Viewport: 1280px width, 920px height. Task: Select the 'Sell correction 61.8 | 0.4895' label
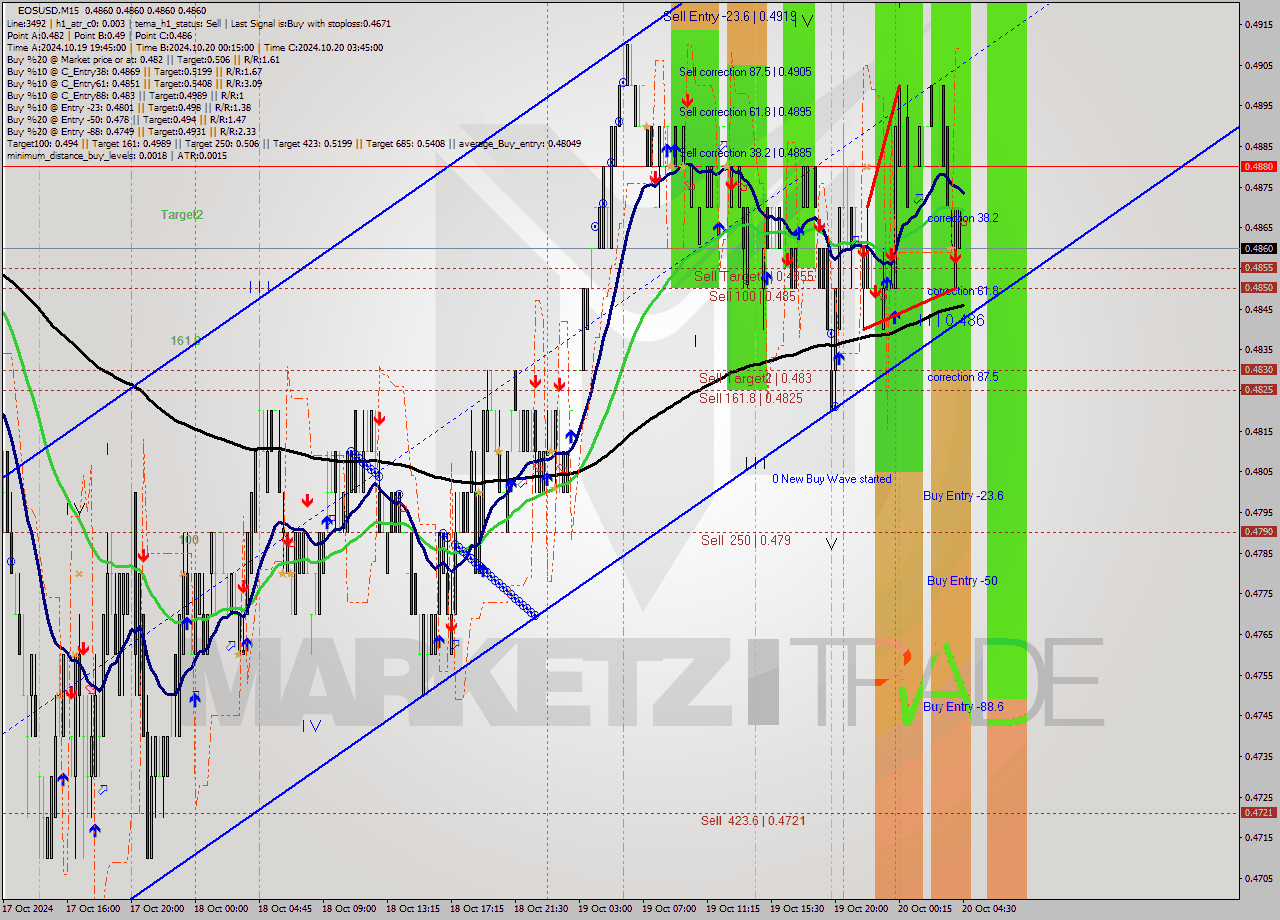[x=745, y=112]
